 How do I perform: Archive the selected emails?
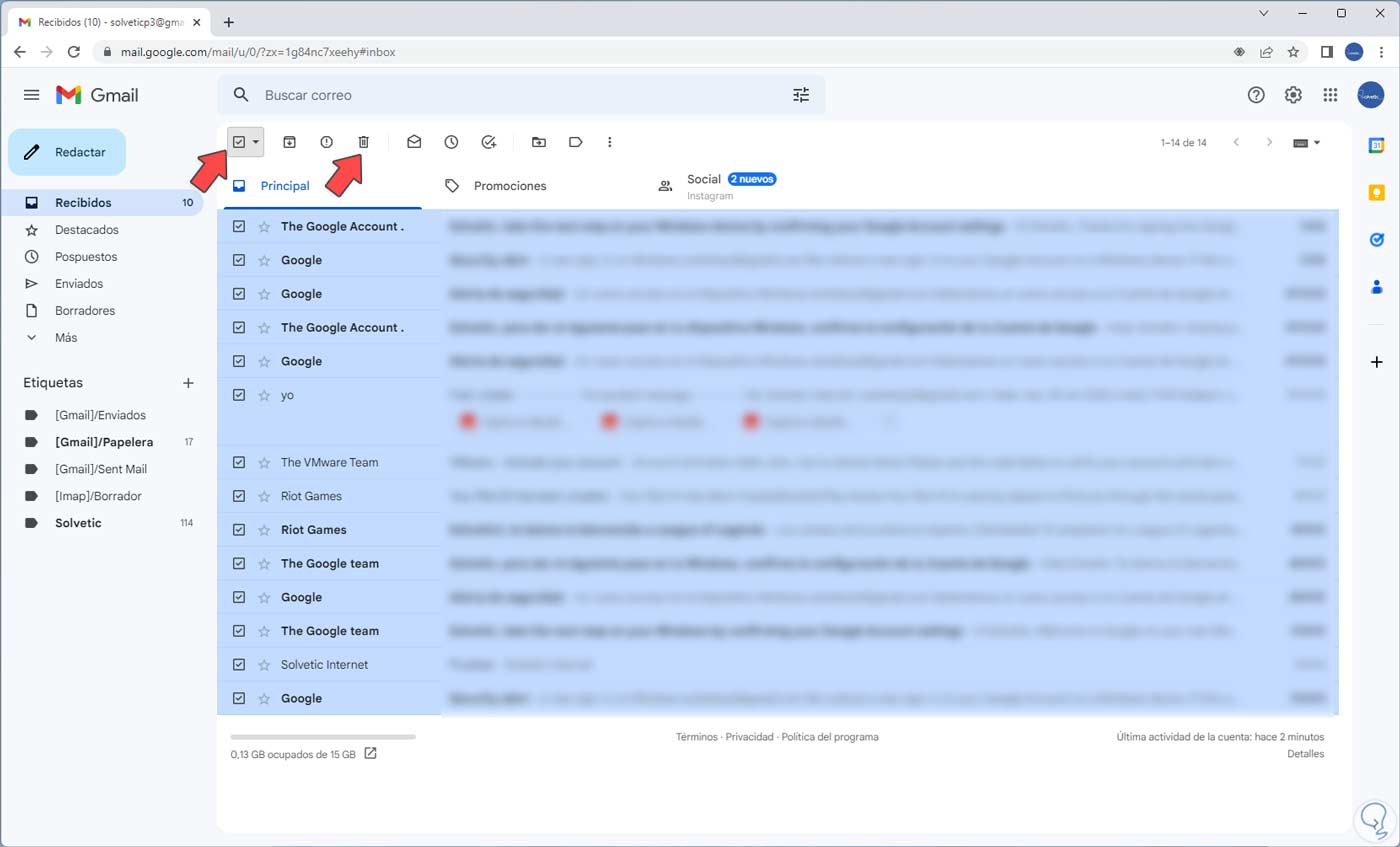pos(289,142)
